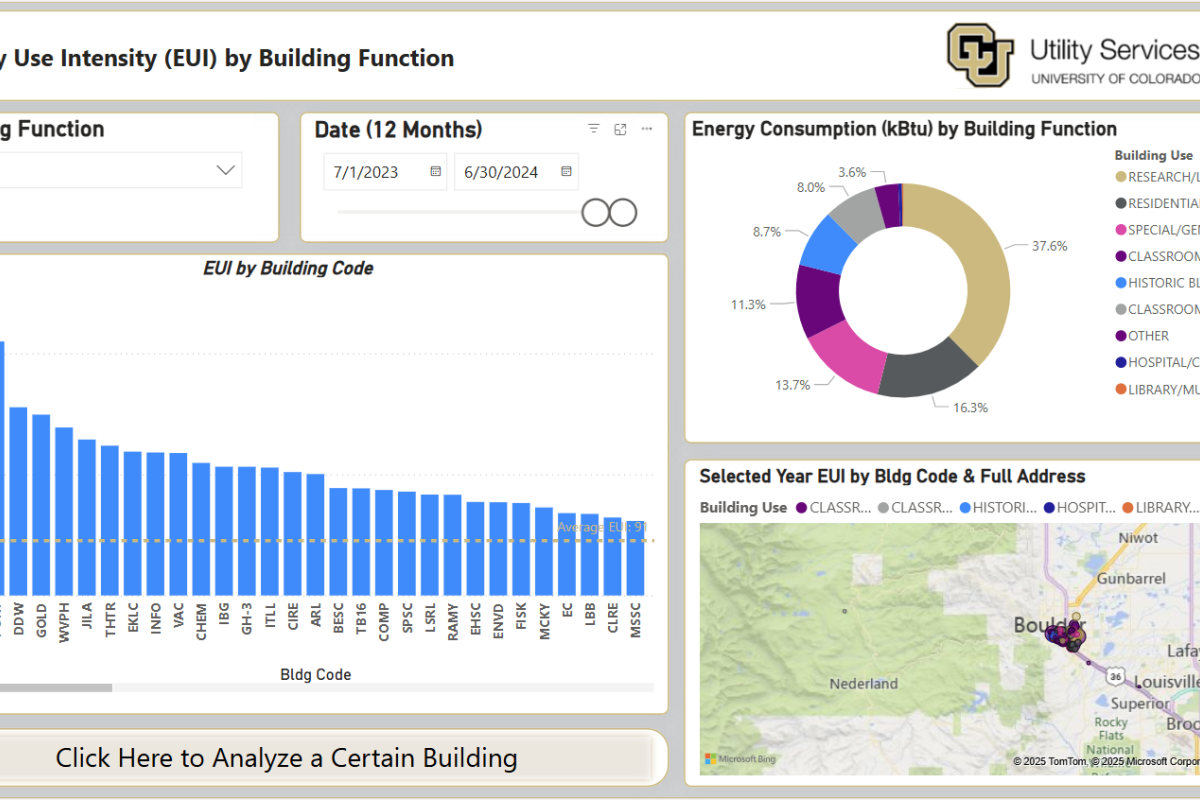Select RESIDENTIAL legend entry
The height and width of the screenshot is (800, 1200).
coord(1157,203)
